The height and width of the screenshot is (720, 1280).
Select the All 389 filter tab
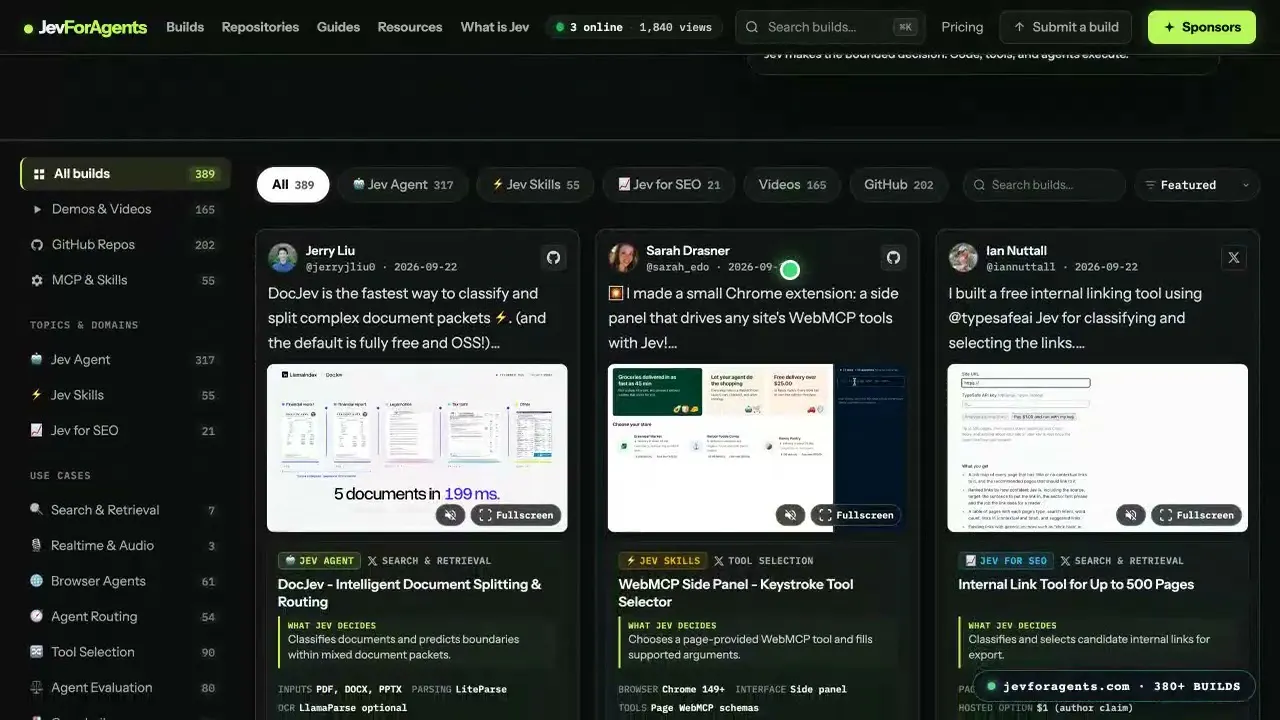[293, 185]
